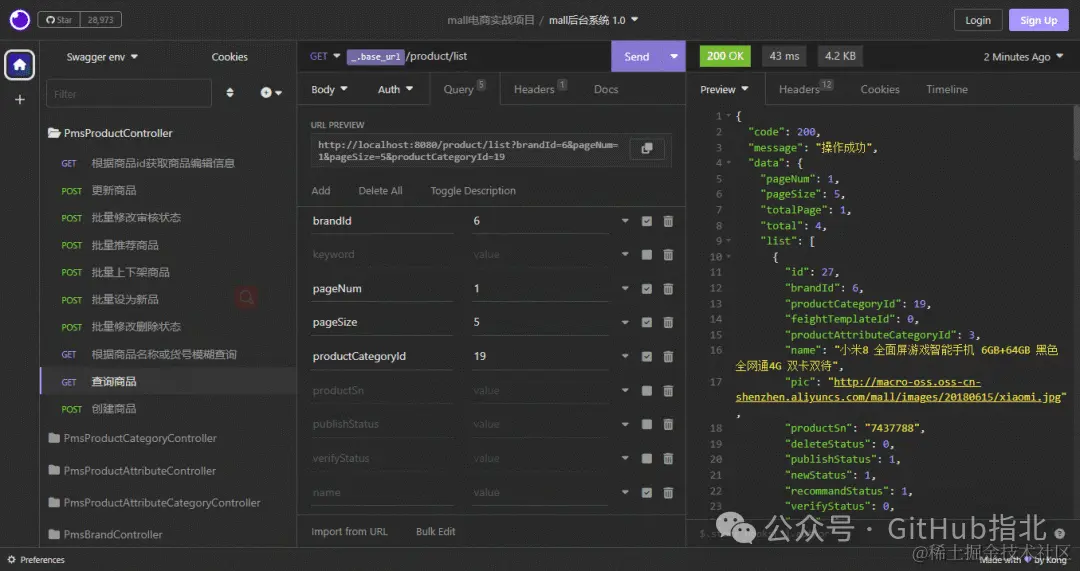Image resolution: width=1080 pixels, height=571 pixels.
Task: Open the Preview mode dropdown
Action: pyautogui.click(x=724, y=90)
